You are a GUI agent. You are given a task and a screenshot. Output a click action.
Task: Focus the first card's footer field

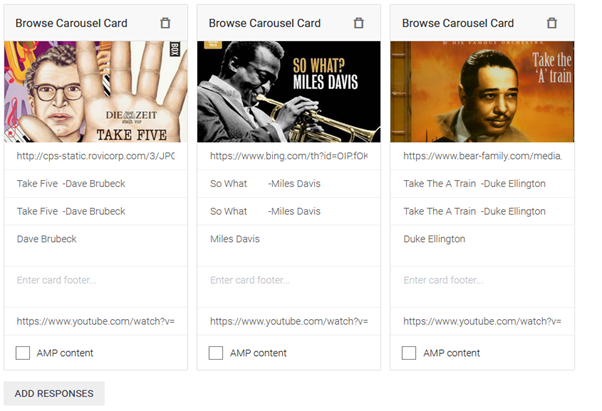(96, 287)
